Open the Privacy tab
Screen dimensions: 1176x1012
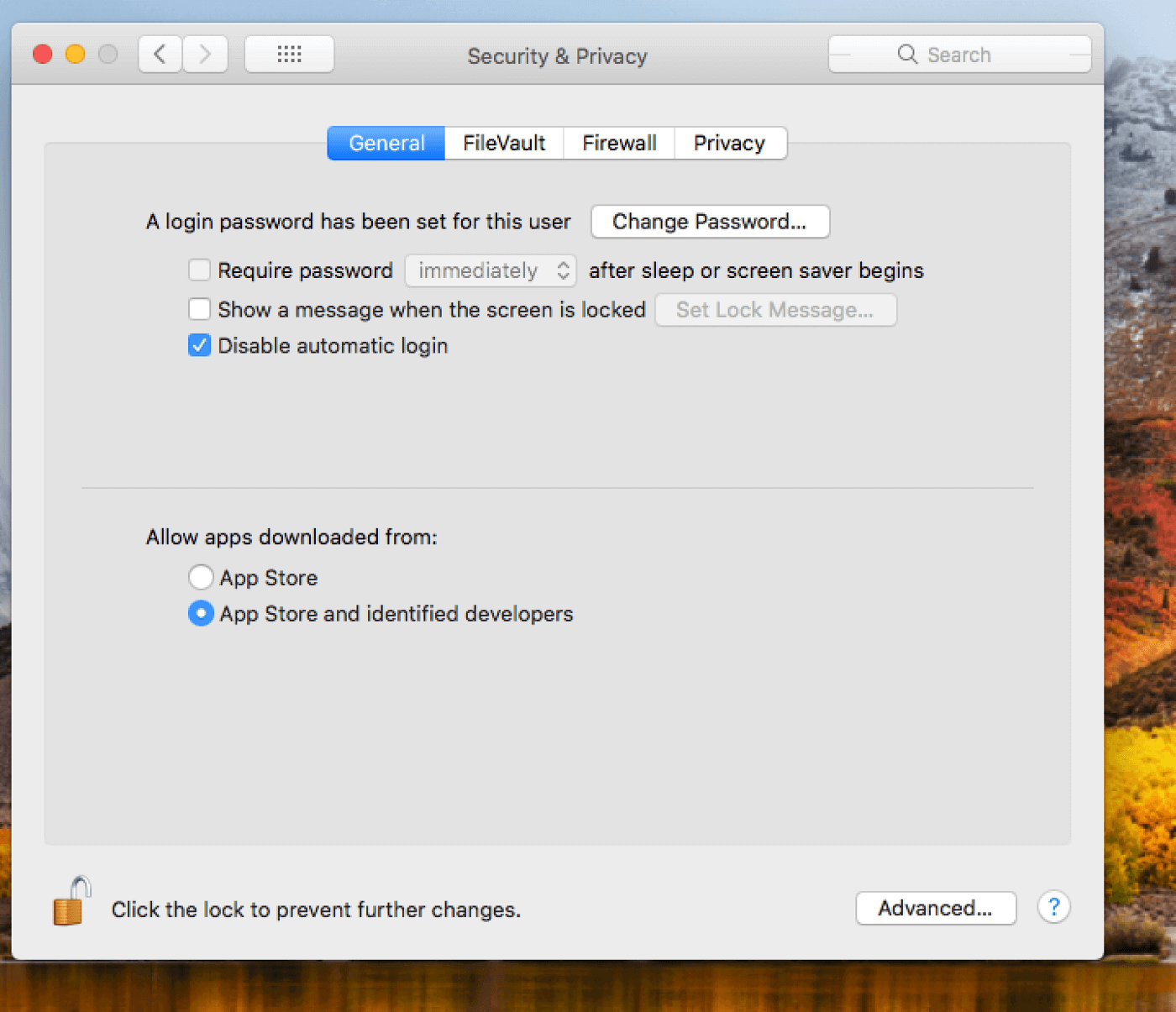click(729, 143)
